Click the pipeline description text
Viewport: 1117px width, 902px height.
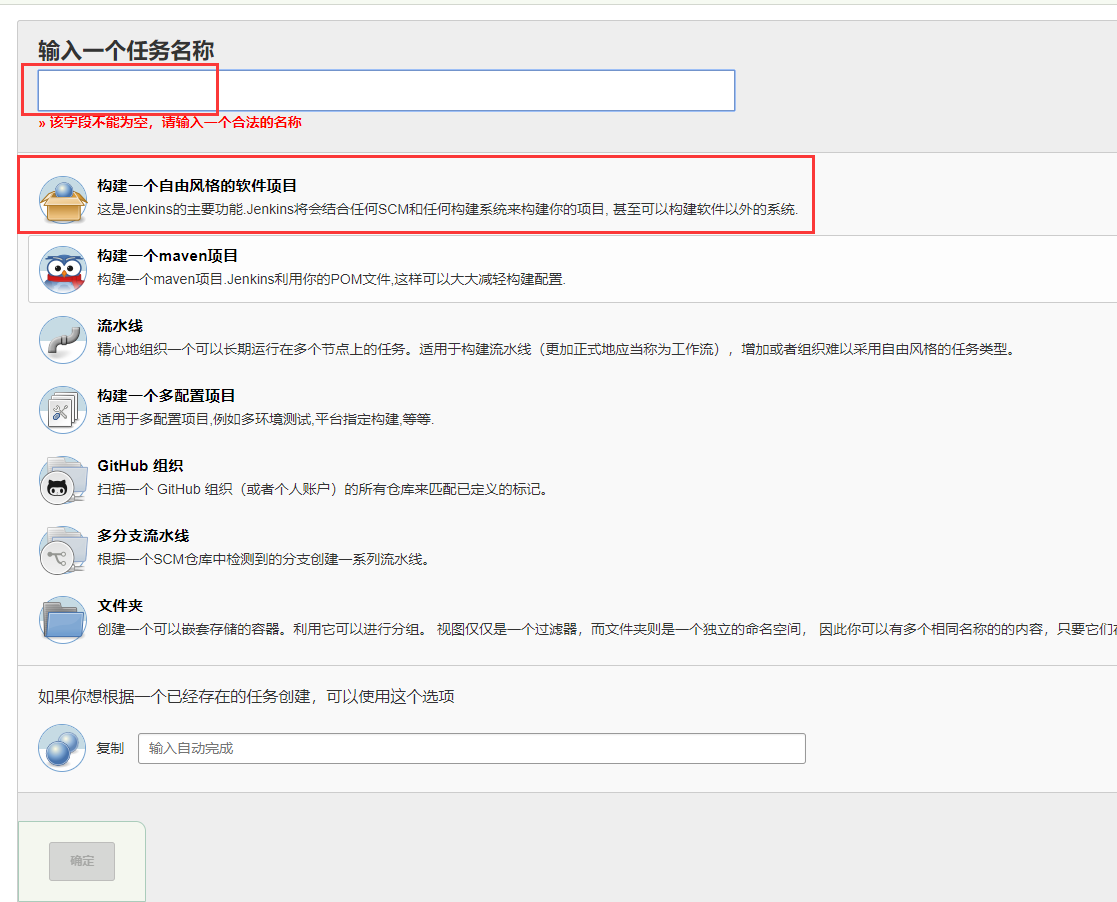point(556,349)
